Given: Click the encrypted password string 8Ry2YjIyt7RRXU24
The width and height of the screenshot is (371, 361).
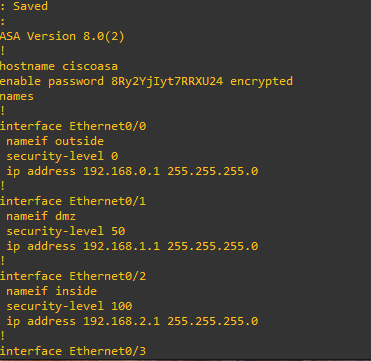Looking at the screenshot, I should (x=167, y=81).
